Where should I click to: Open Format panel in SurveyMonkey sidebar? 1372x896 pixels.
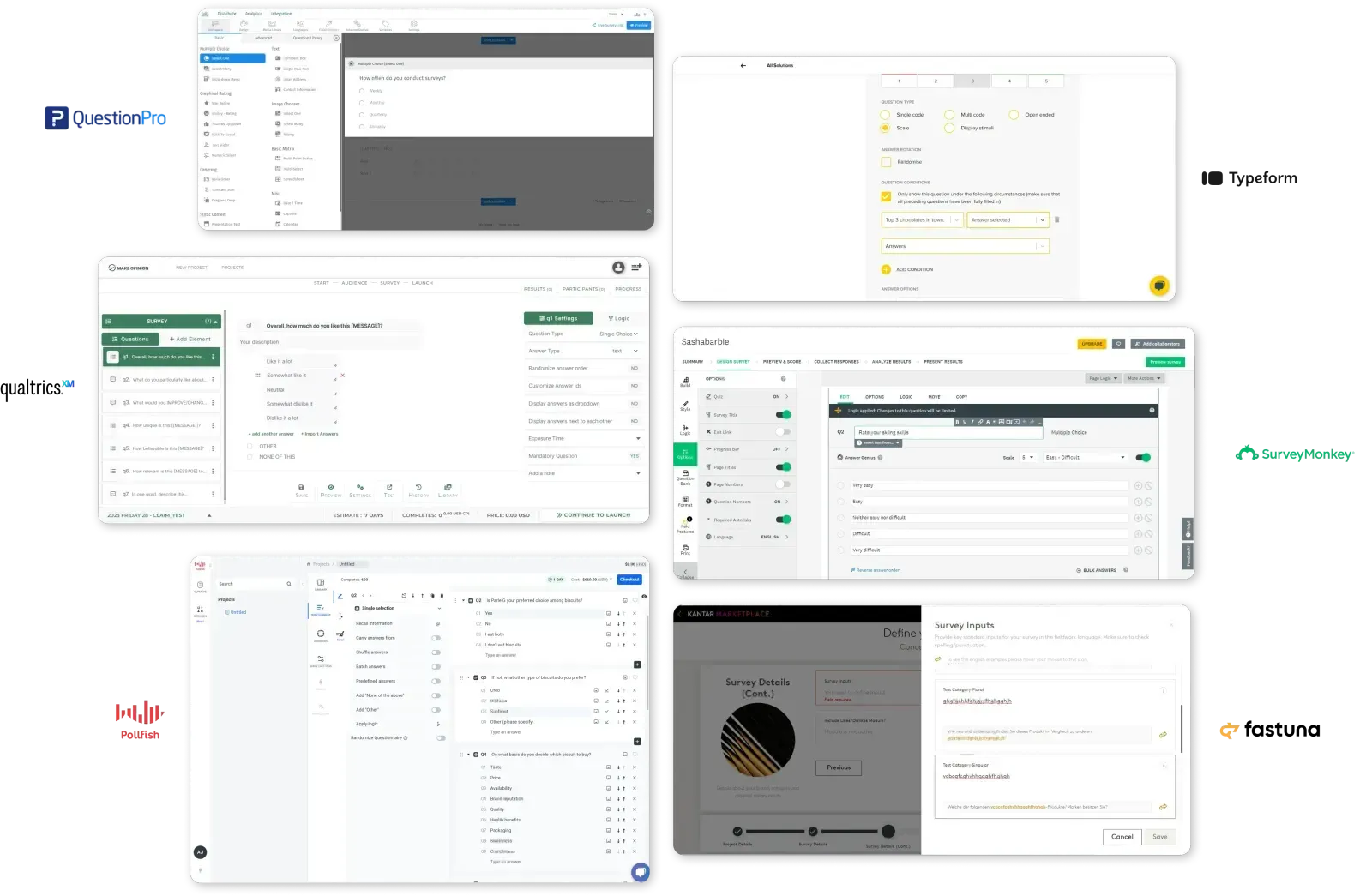coord(685,502)
